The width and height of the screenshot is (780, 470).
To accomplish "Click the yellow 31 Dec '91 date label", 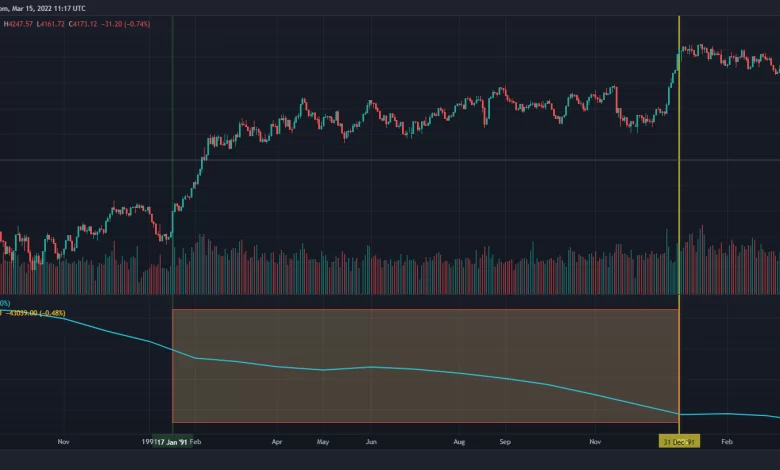I will pyautogui.click(x=679, y=440).
